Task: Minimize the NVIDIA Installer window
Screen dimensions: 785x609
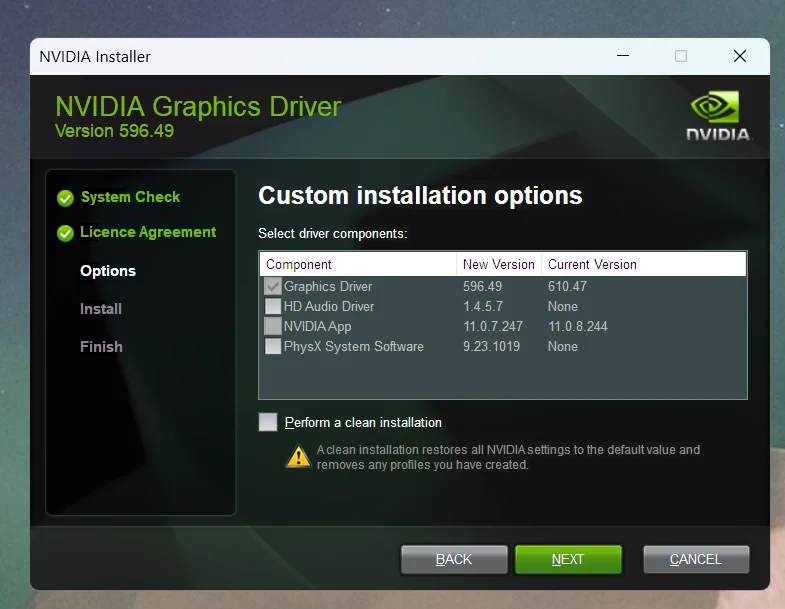Action: pos(623,56)
